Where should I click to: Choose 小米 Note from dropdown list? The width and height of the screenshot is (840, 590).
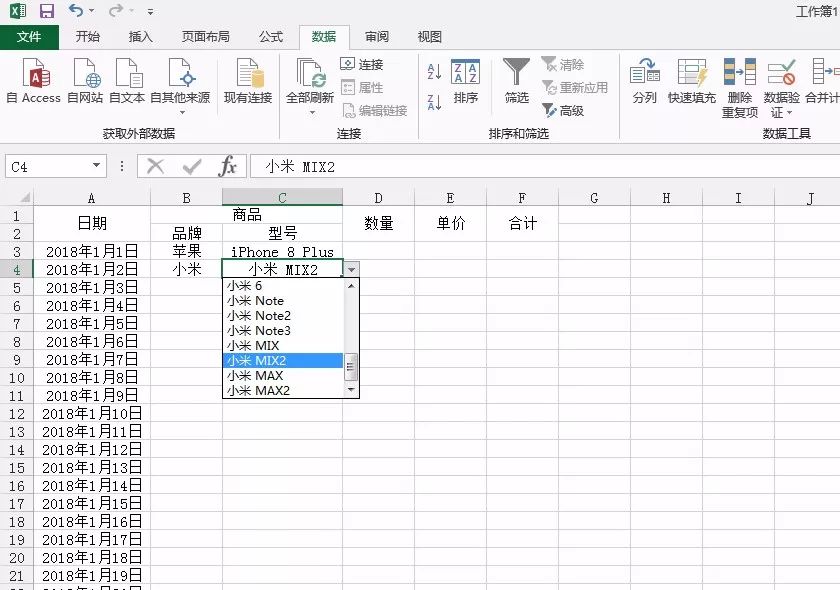[x=282, y=301]
